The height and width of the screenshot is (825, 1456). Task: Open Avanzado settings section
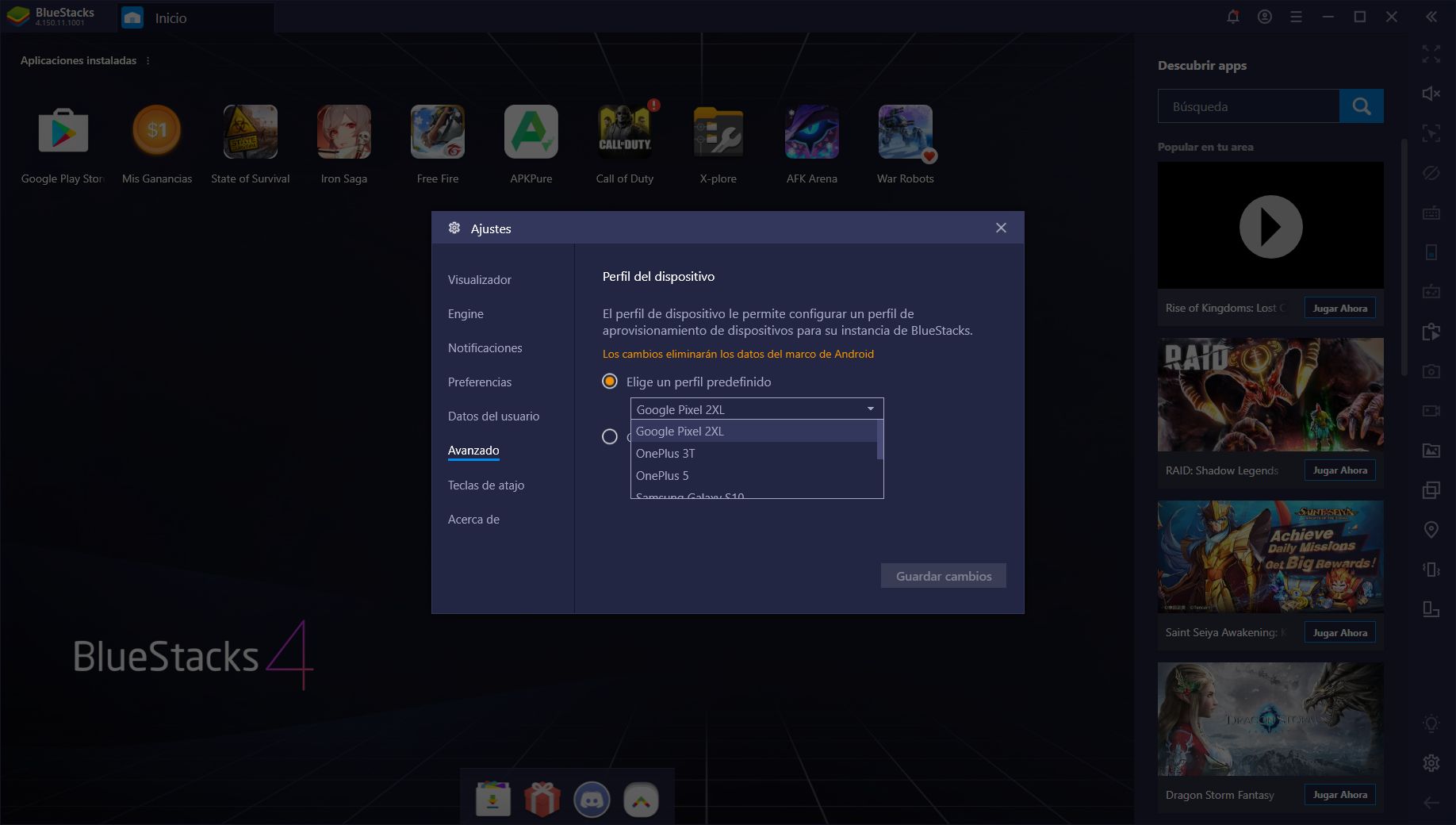[x=473, y=451]
